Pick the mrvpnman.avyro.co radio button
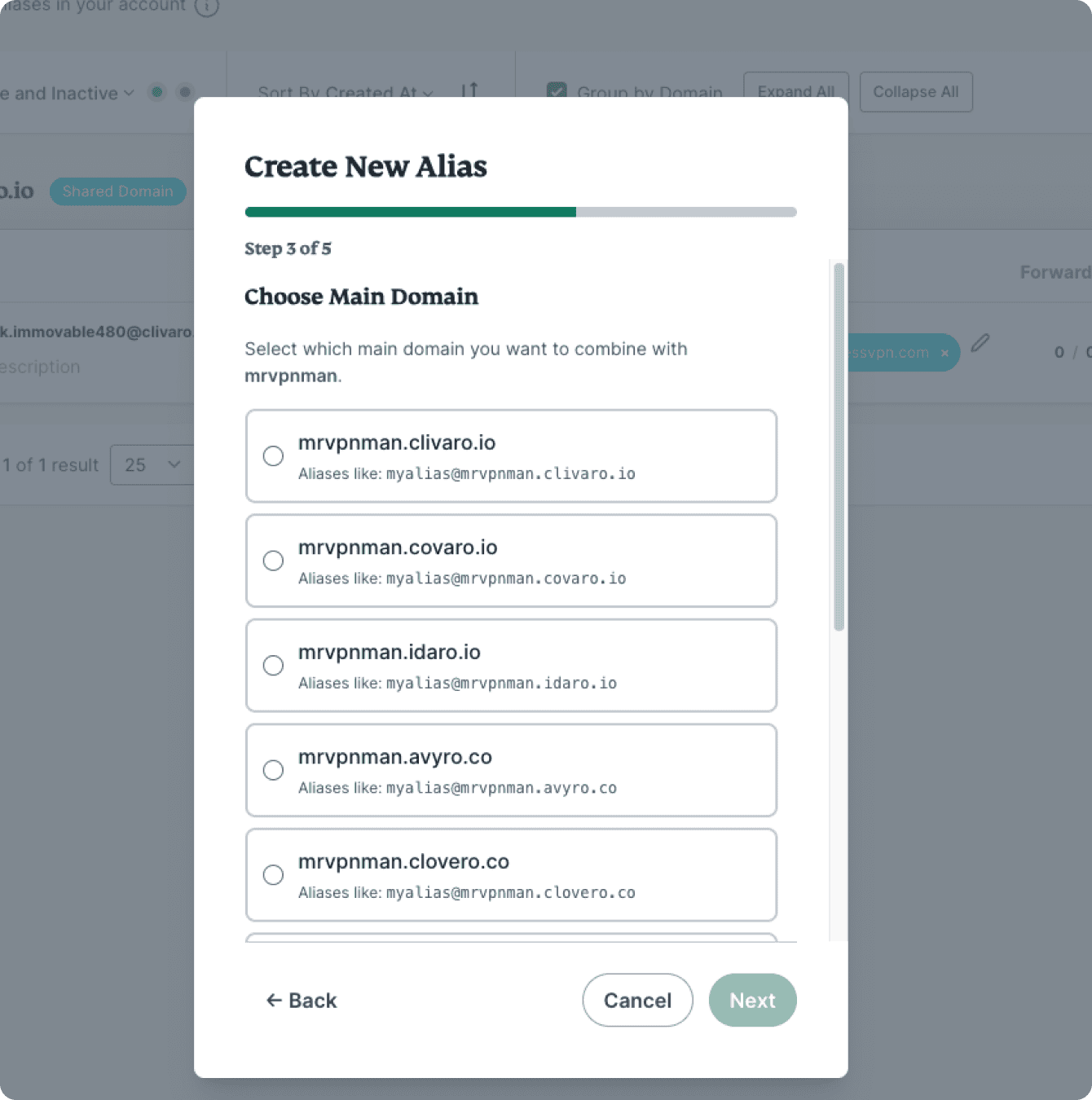The width and height of the screenshot is (1092, 1100). coord(274,770)
